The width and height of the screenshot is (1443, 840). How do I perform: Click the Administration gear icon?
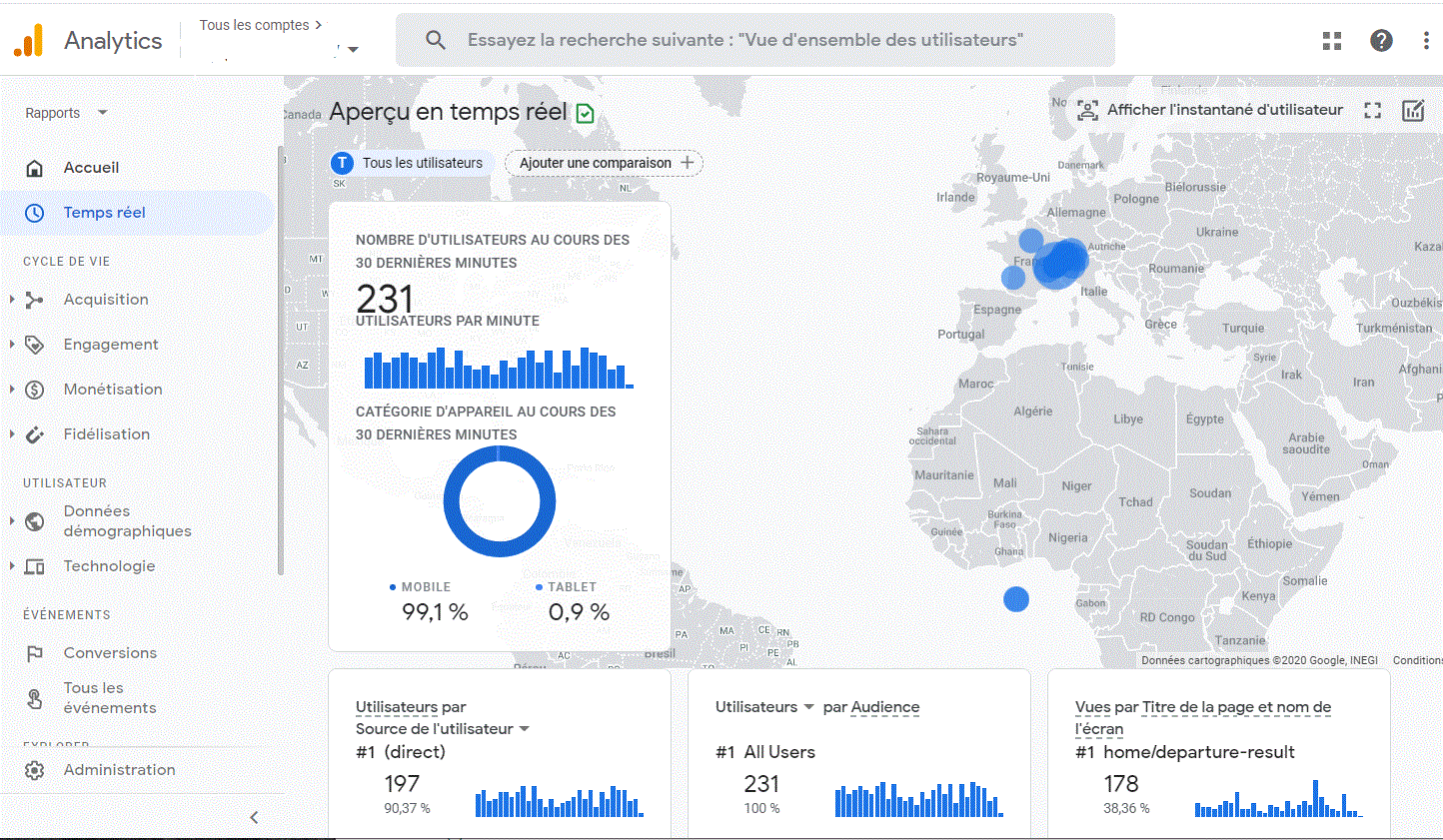click(x=35, y=770)
